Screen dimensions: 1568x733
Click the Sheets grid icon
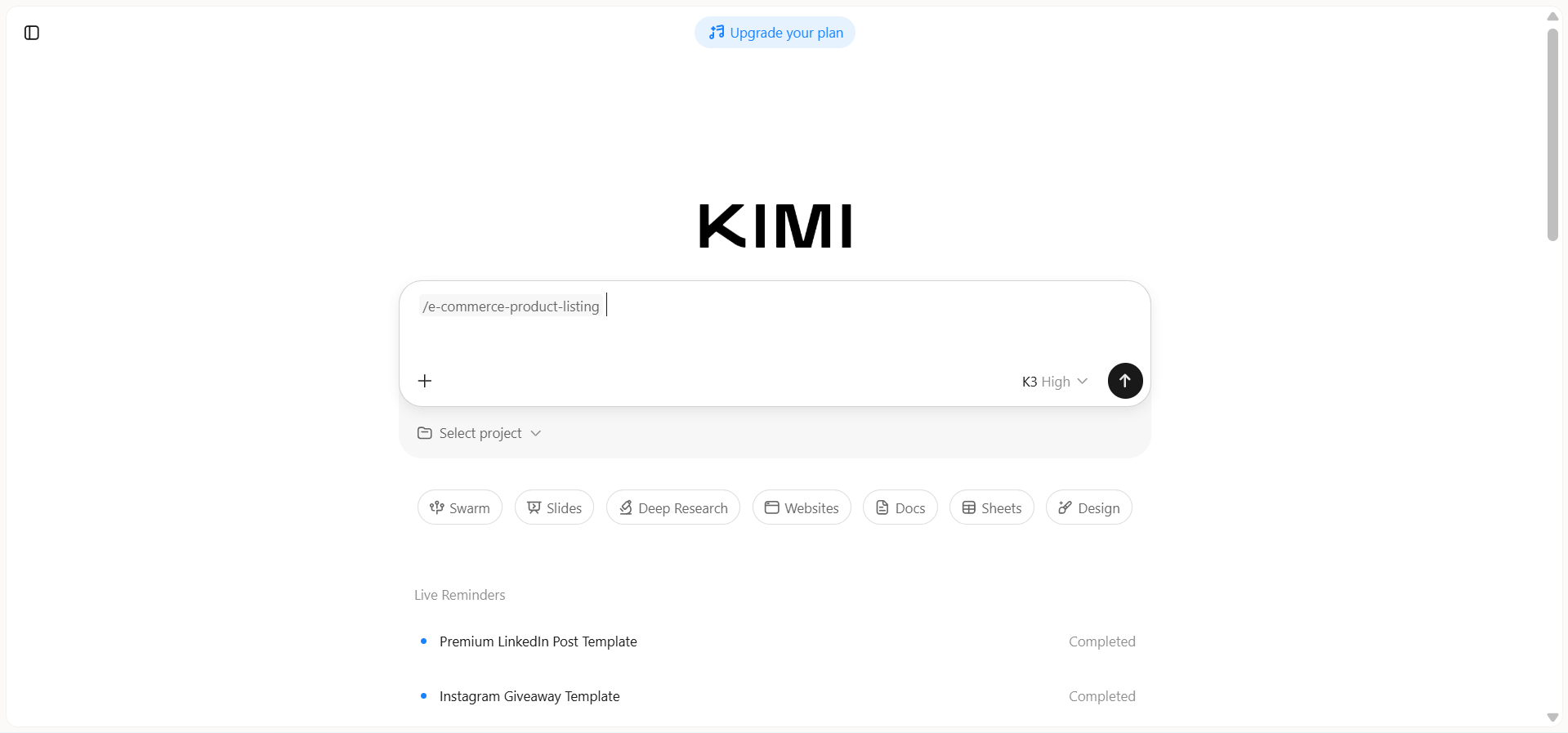tap(969, 507)
